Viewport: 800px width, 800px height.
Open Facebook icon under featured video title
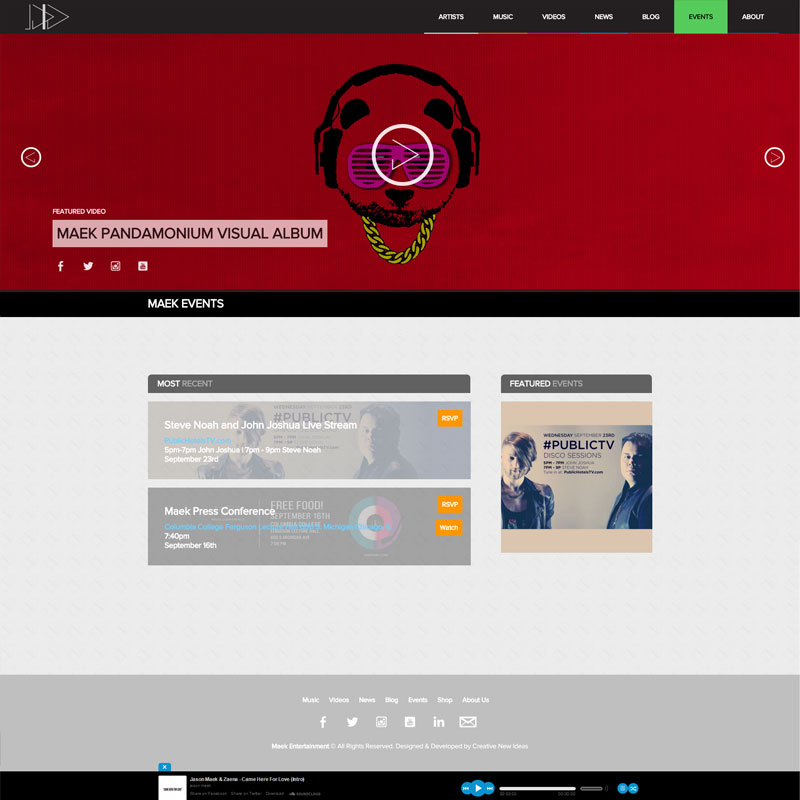coord(60,266)
